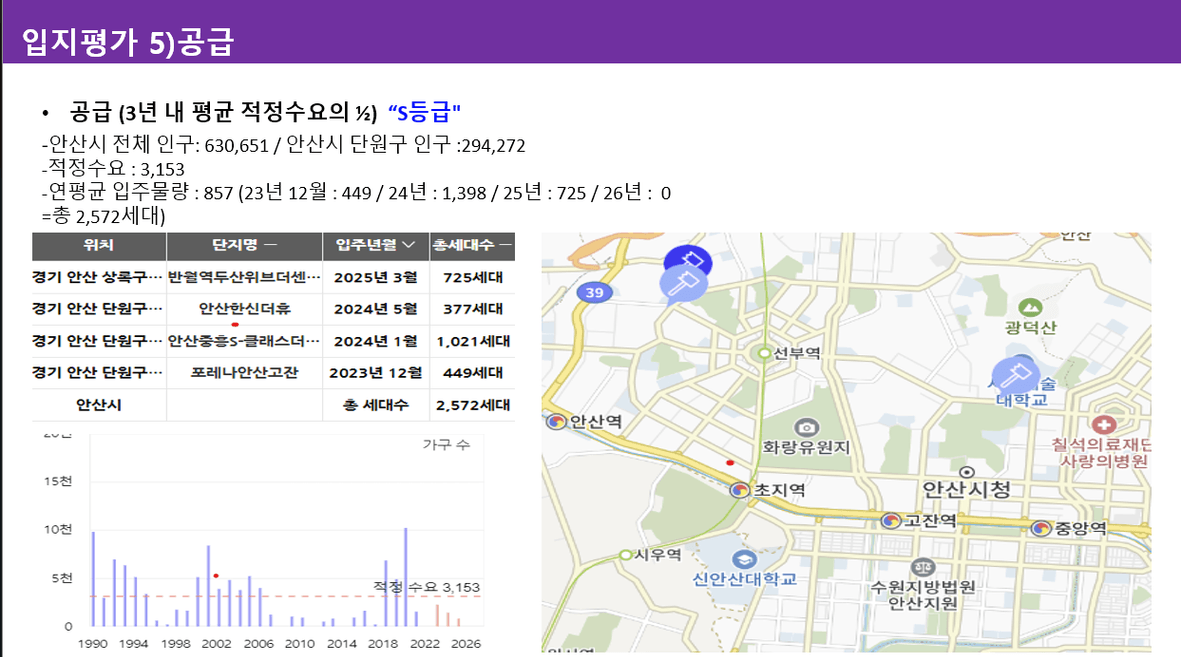This screenshot has height=657, width=1181.
Task: Click the route 39 road badge
Action: pos(594,292)
